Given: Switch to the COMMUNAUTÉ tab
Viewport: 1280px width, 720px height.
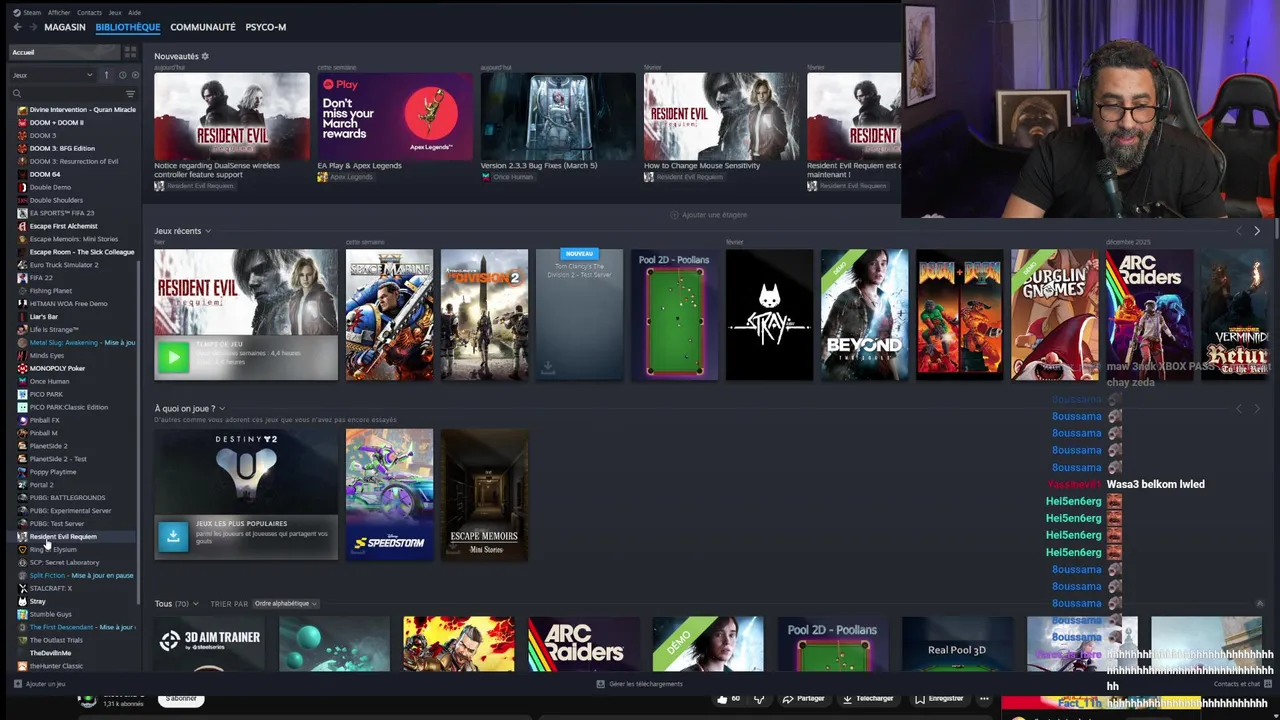Looking at the screenshot, I should click(203, 27).
